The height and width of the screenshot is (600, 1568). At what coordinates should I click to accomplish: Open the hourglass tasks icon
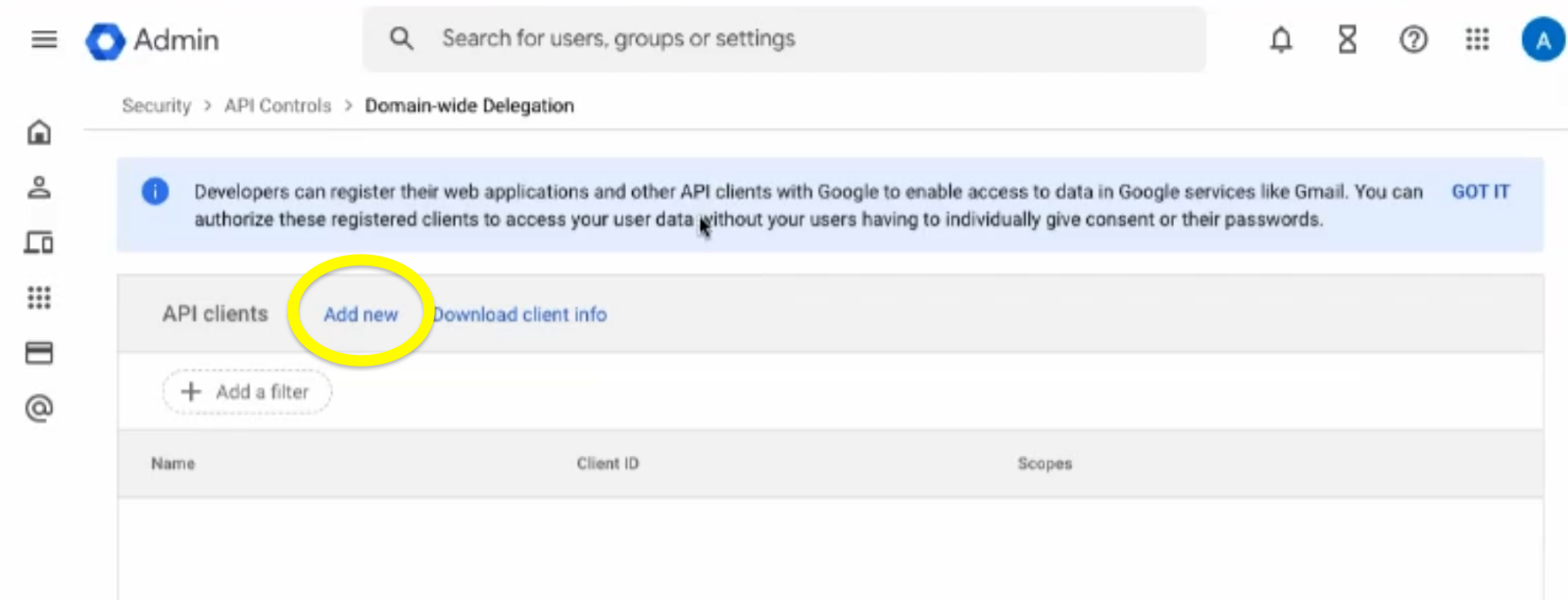click(1347, 39)
